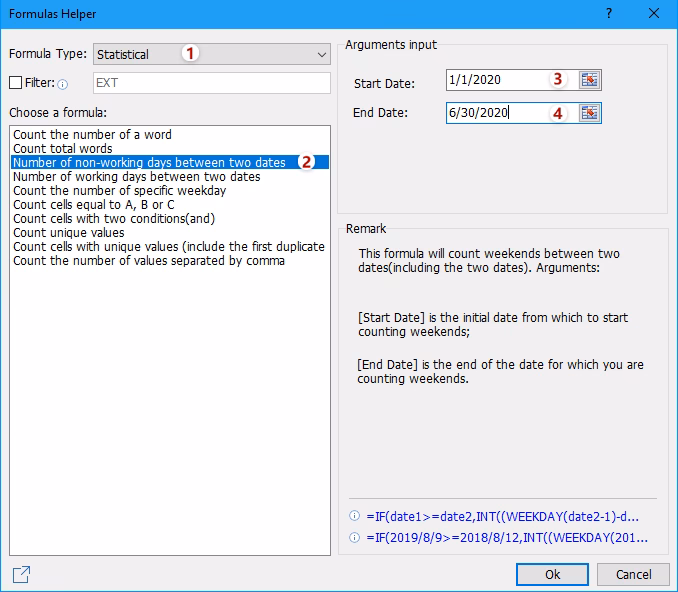The image size is (678, 592).
Task: Choose 'Count unique values' formula
Action: click(x=69, y=232)
